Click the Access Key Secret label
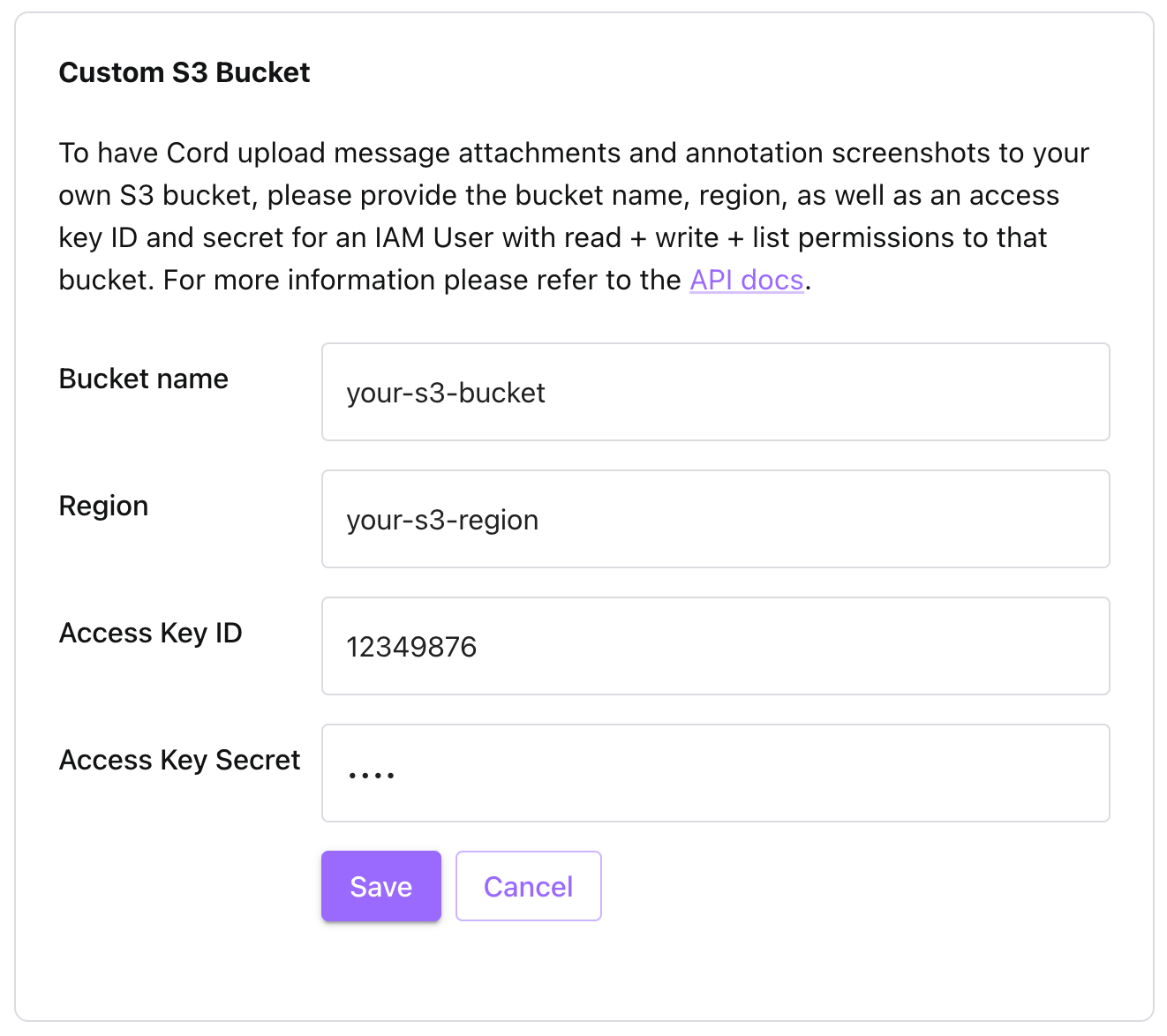 tap(179, 760)
